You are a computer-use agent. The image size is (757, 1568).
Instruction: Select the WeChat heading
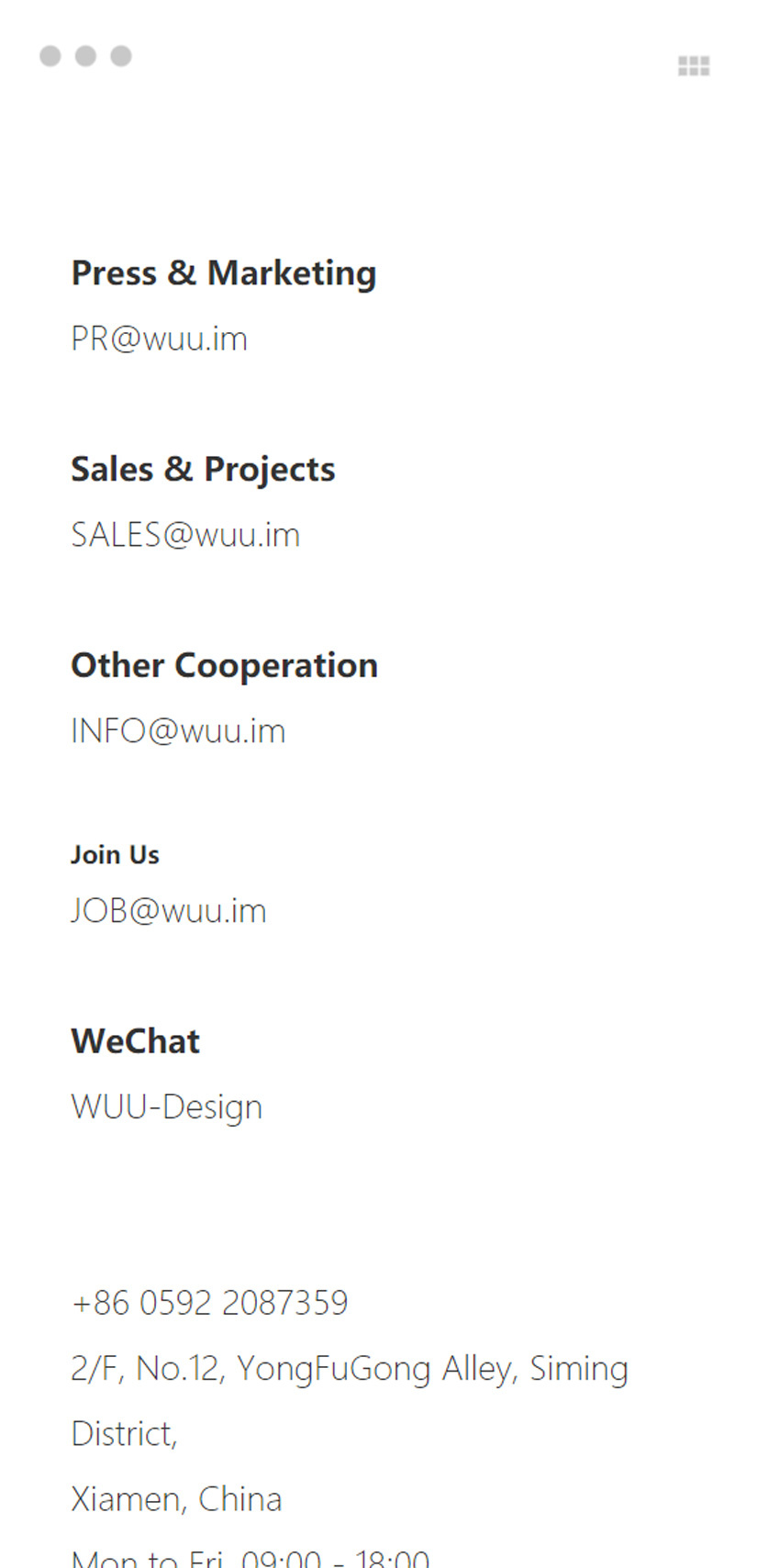135,1041
